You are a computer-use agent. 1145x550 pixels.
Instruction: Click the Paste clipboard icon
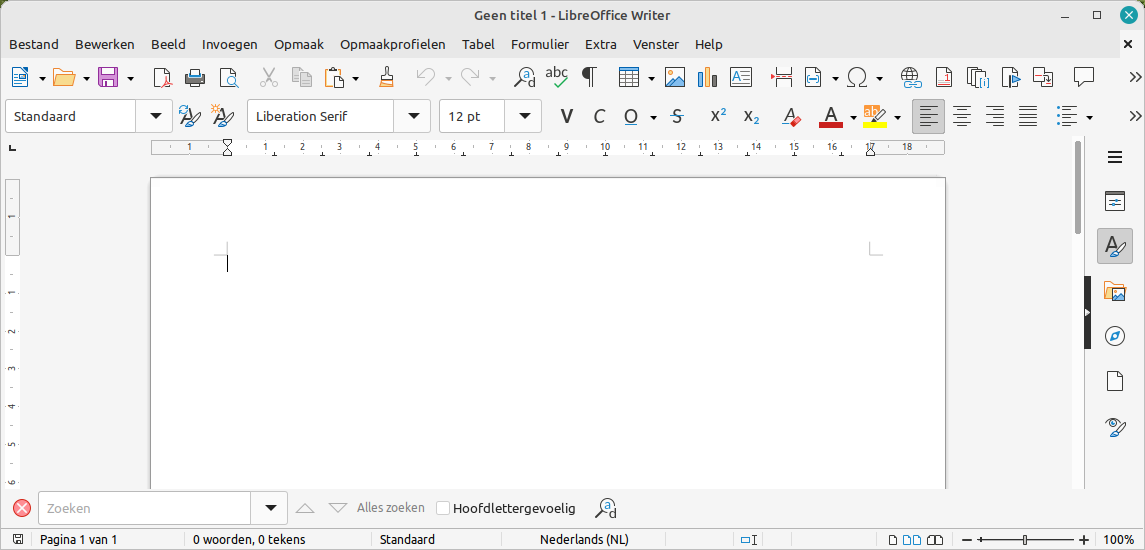click(334, 77)
